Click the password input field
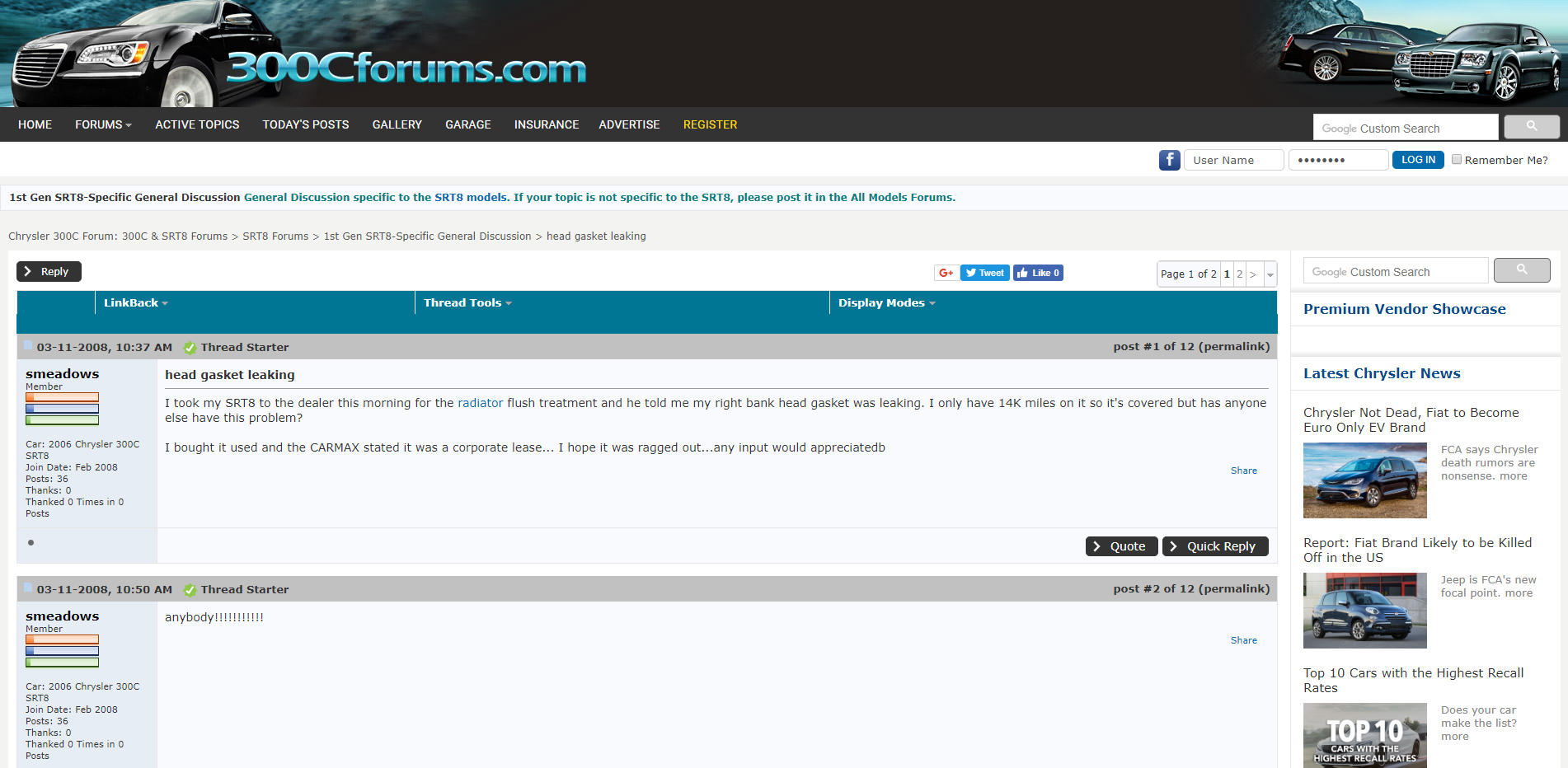1568x768 pixels. point(1338,160)
